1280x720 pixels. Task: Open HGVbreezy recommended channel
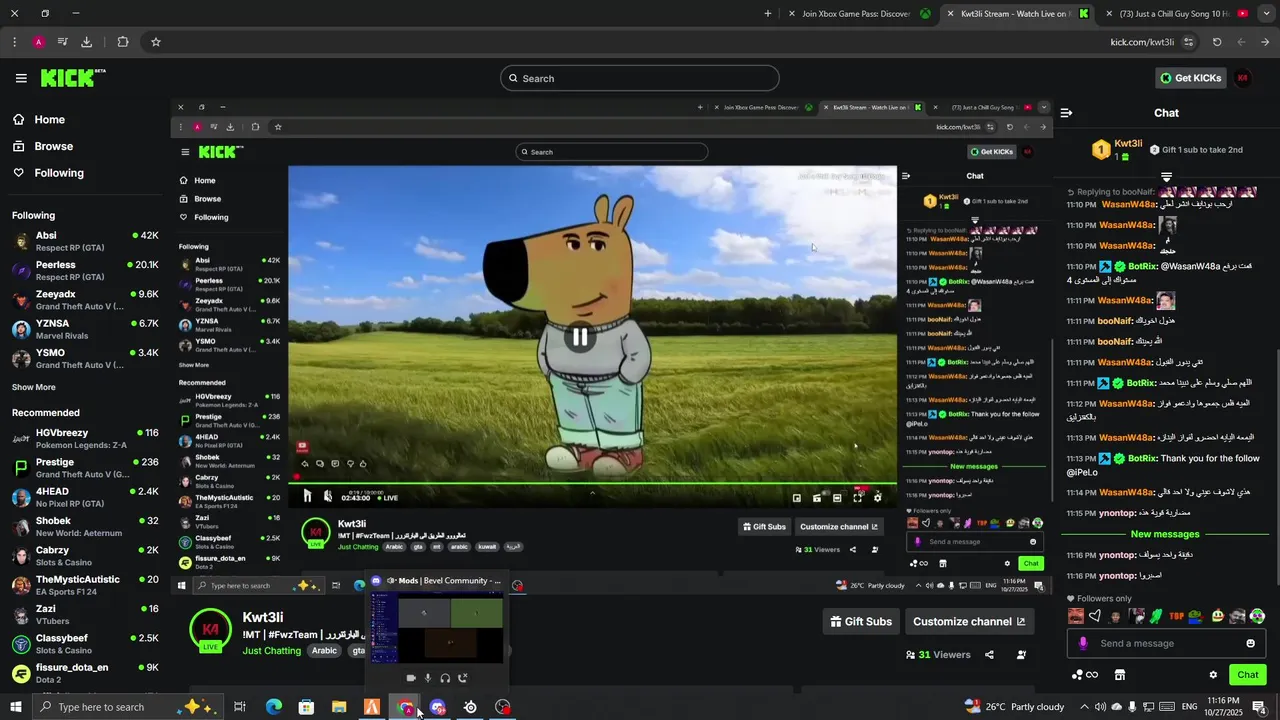[x=85, y=438]
